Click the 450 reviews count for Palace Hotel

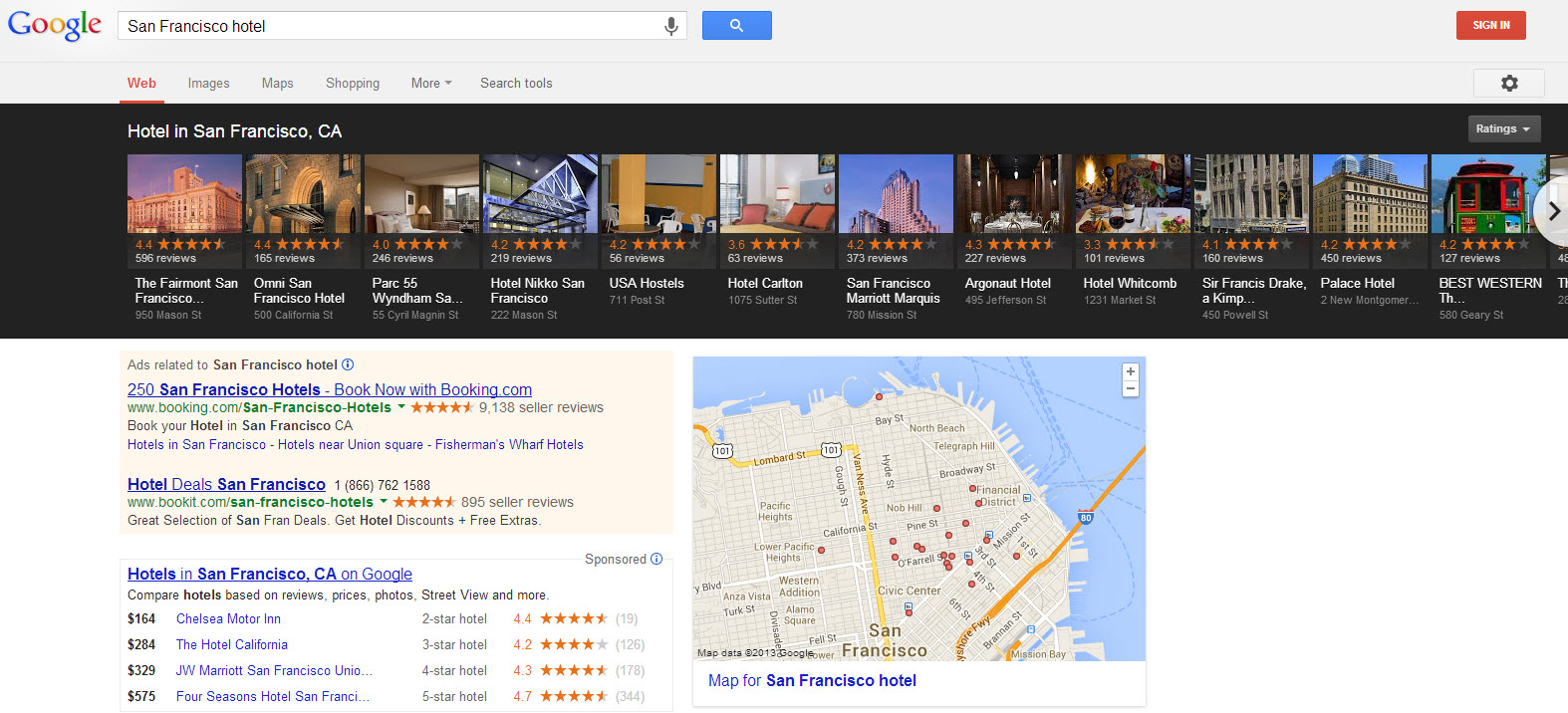1351,258
